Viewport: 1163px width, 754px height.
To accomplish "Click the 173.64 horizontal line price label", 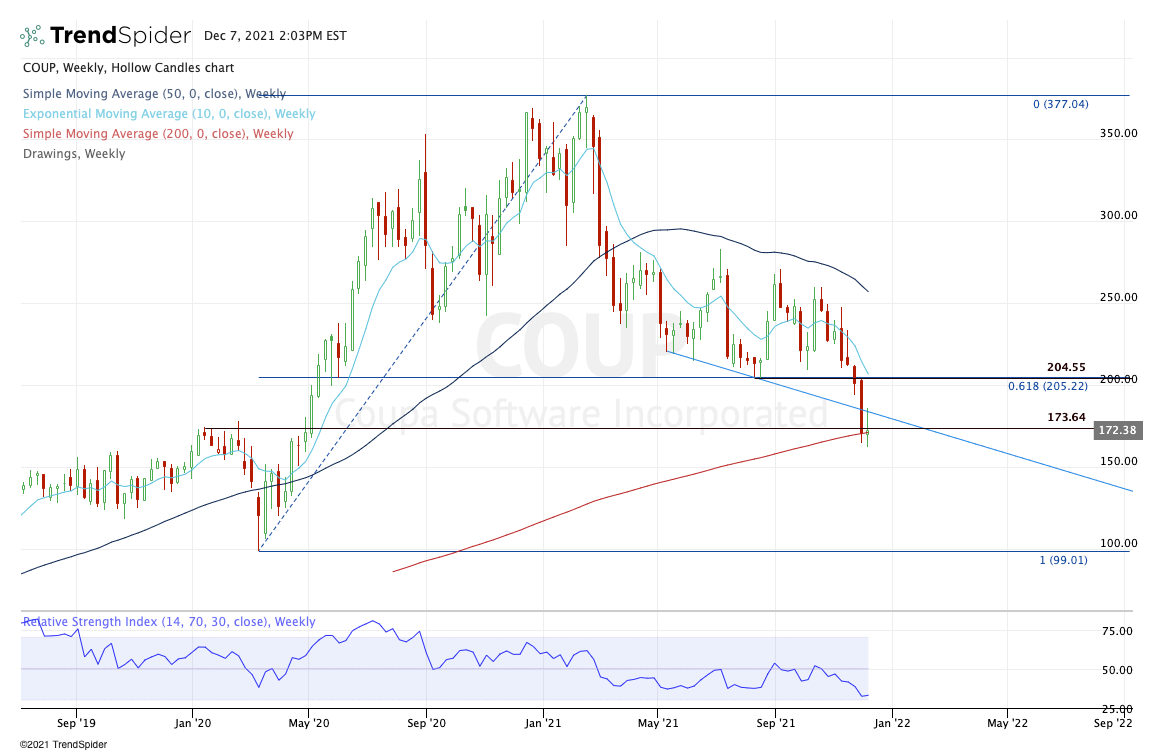I will point(1066,417).
